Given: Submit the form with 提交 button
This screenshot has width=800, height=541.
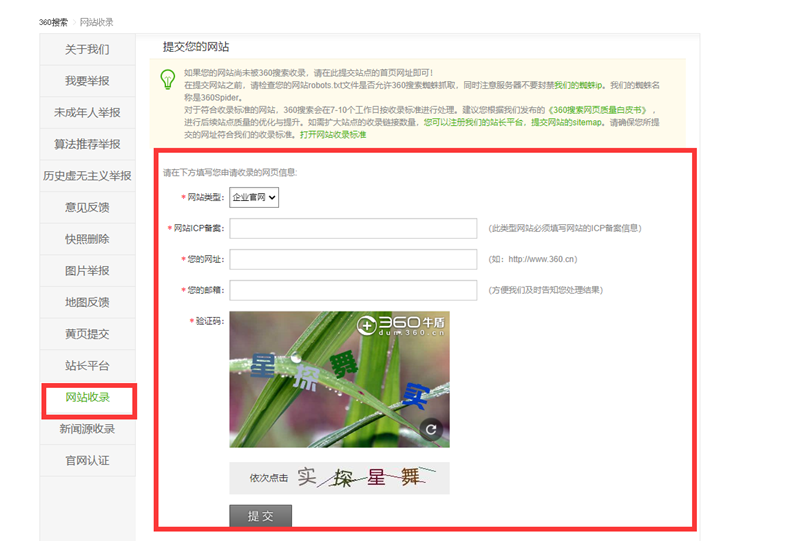Looking at the screenshot, I should click(x=261, y=515).
